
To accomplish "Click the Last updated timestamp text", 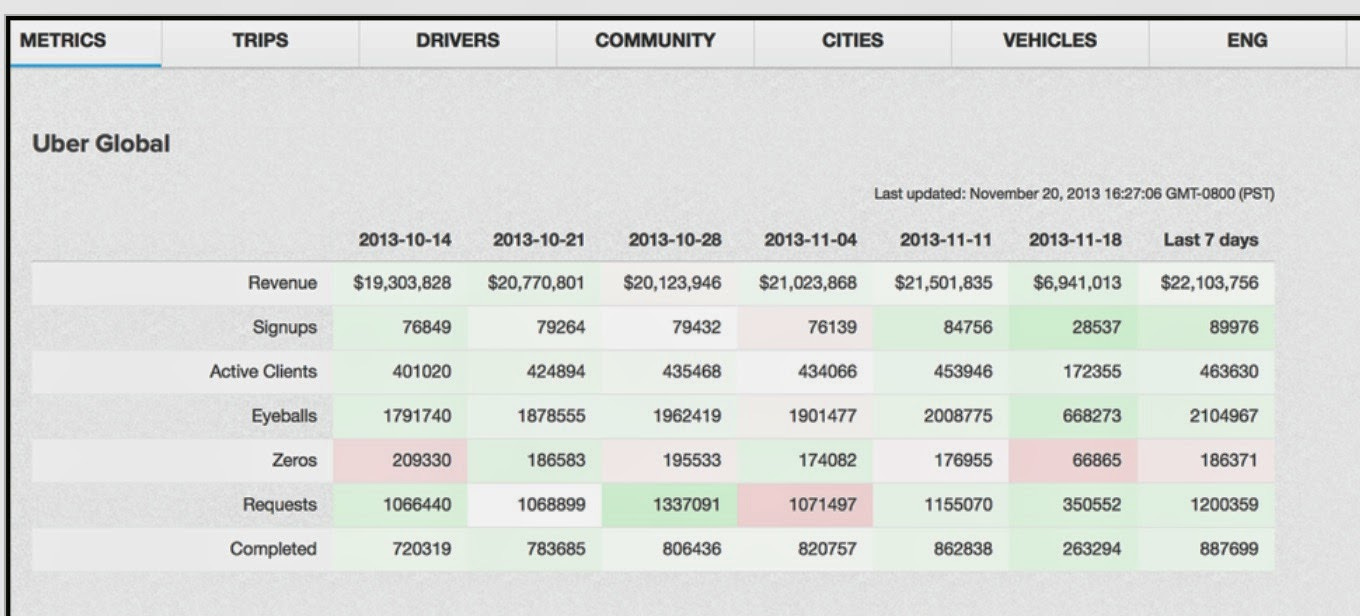I will (x=1074, y=194).
